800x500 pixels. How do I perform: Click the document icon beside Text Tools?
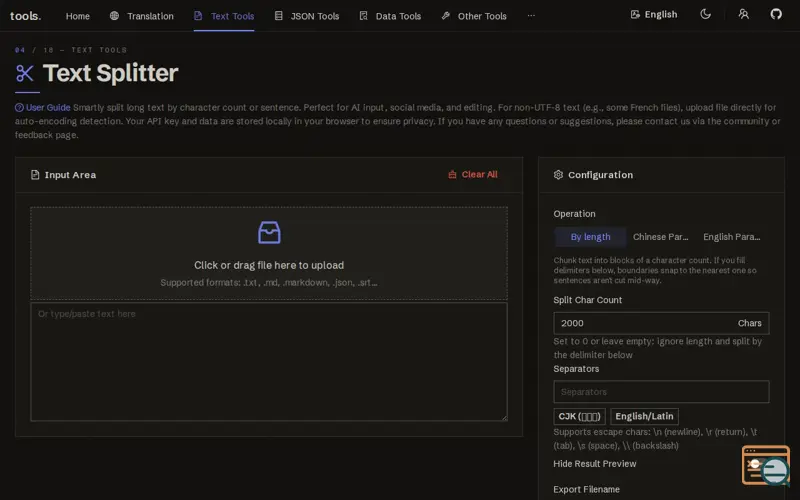pos(198,16)
